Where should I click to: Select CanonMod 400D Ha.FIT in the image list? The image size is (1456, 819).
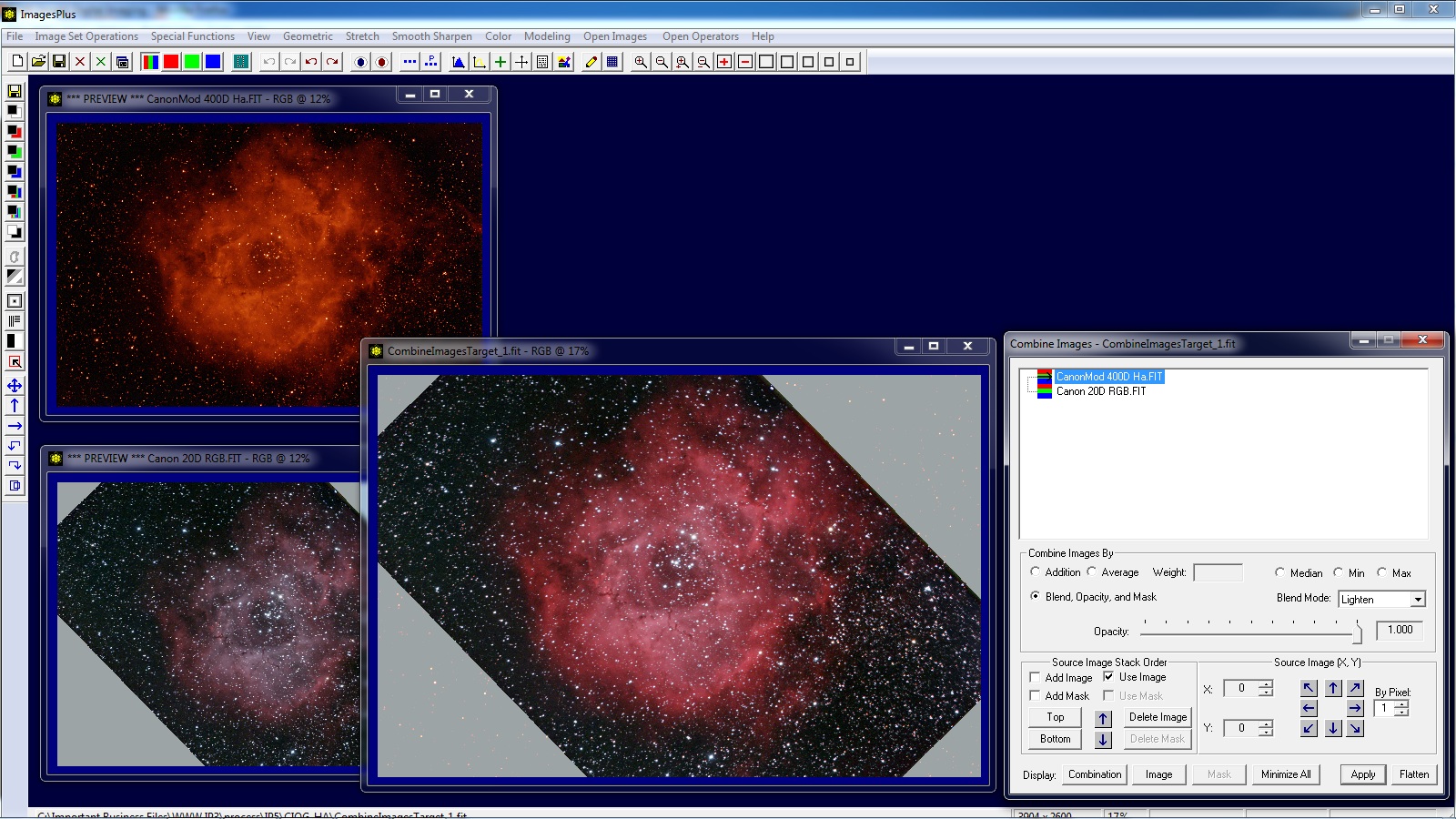pyautogui.click(x=1108, y=376)
